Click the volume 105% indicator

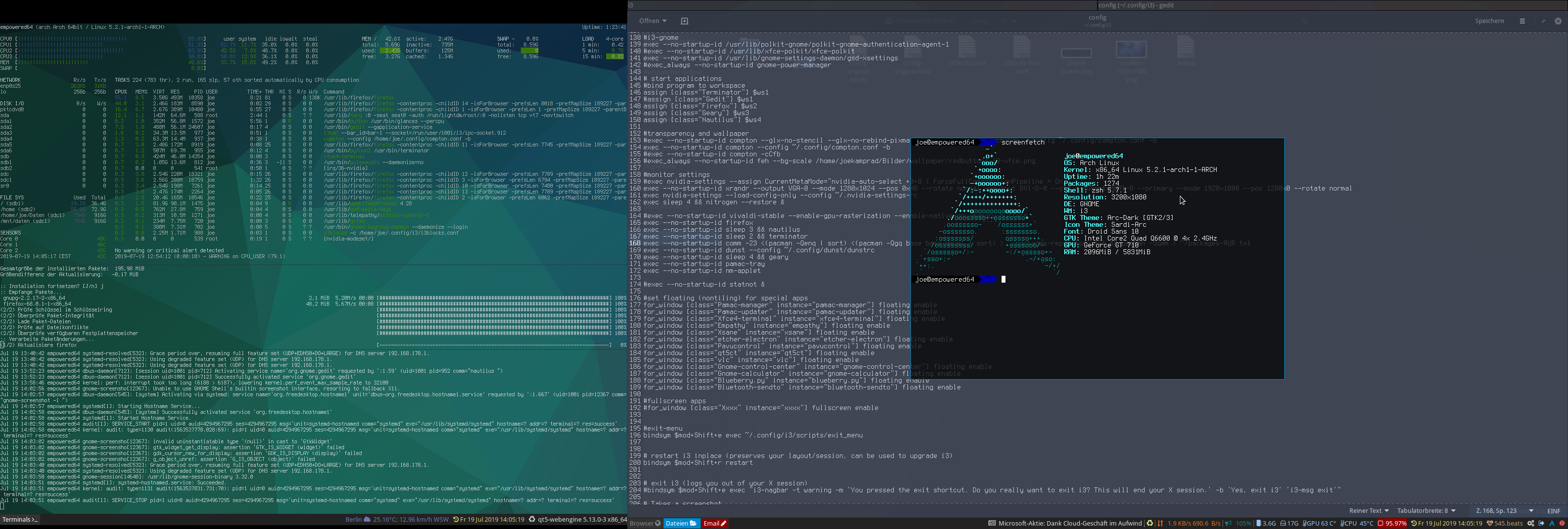click(1238, 524)
